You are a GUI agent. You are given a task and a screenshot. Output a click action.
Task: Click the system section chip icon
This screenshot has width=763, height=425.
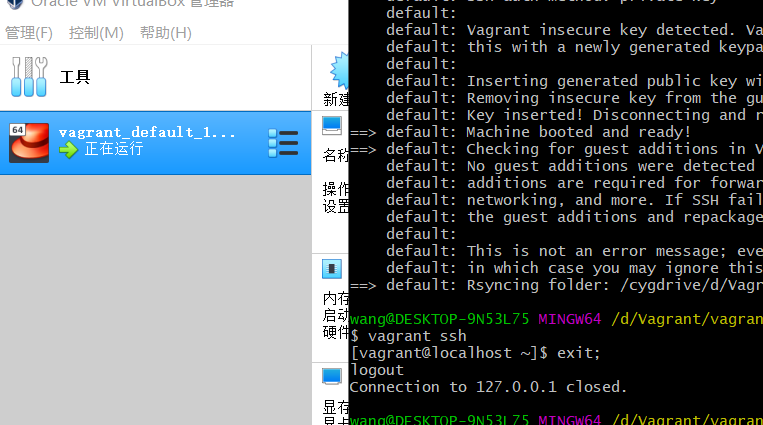pos(332,269)
